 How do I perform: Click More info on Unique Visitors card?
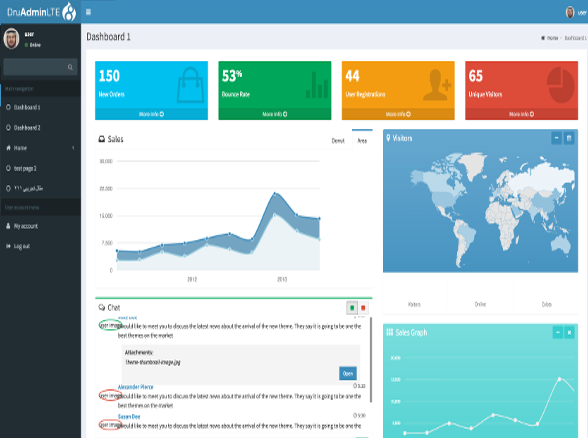click(x=521, y=114)
